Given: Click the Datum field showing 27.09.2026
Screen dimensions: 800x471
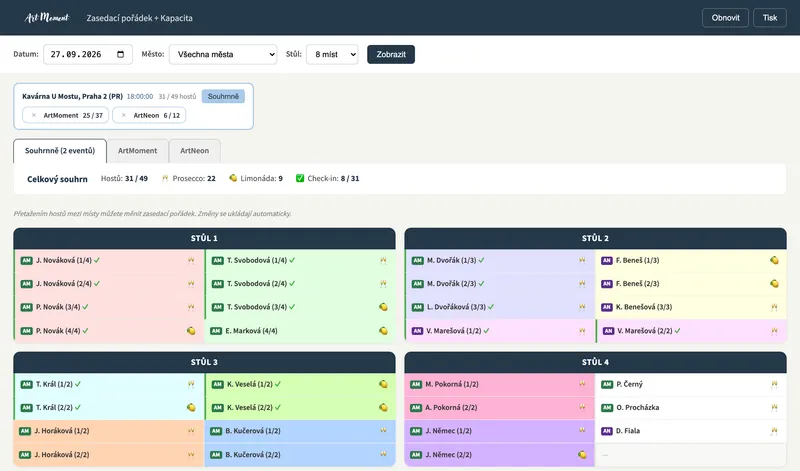Looking at the screenshot, I should (88, 54).
